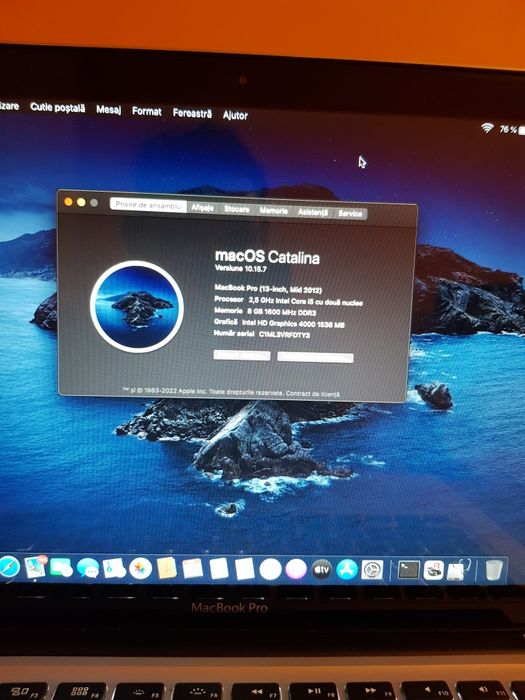Switch to the Afișaje tab
This screenshot has height=700, width=525.
click(x=203, y=208)
